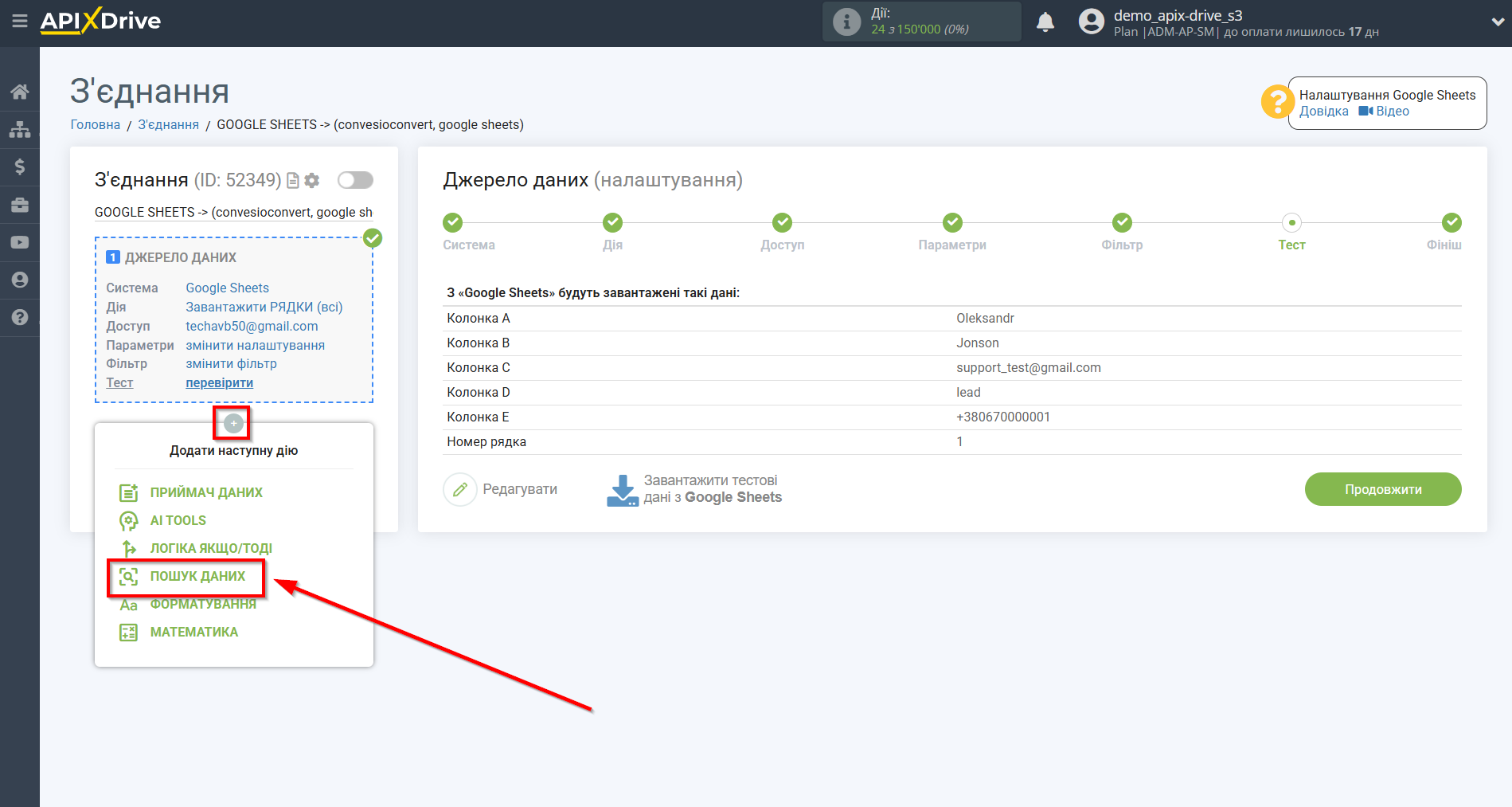Click the plus icon to add next action
The image size is (1512, 807).
[x=233, y=423]
